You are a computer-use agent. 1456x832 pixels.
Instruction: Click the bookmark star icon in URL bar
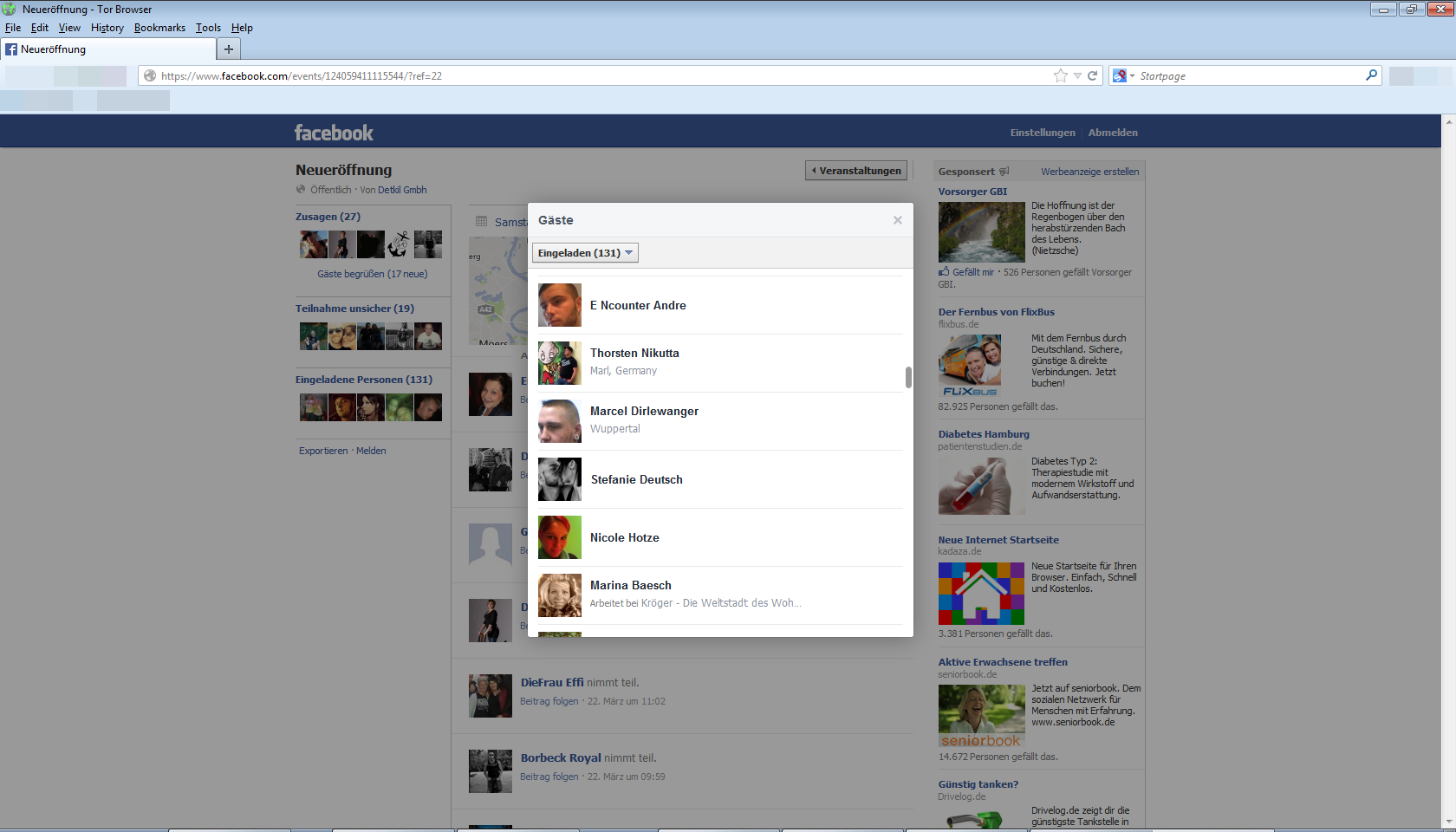[x=1060, y=76]
